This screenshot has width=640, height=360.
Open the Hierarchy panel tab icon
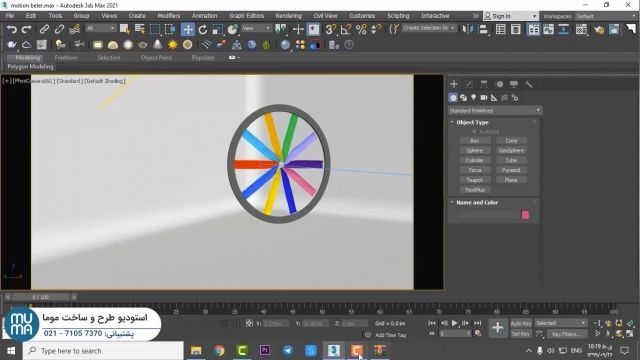click(x=484, y=84)
